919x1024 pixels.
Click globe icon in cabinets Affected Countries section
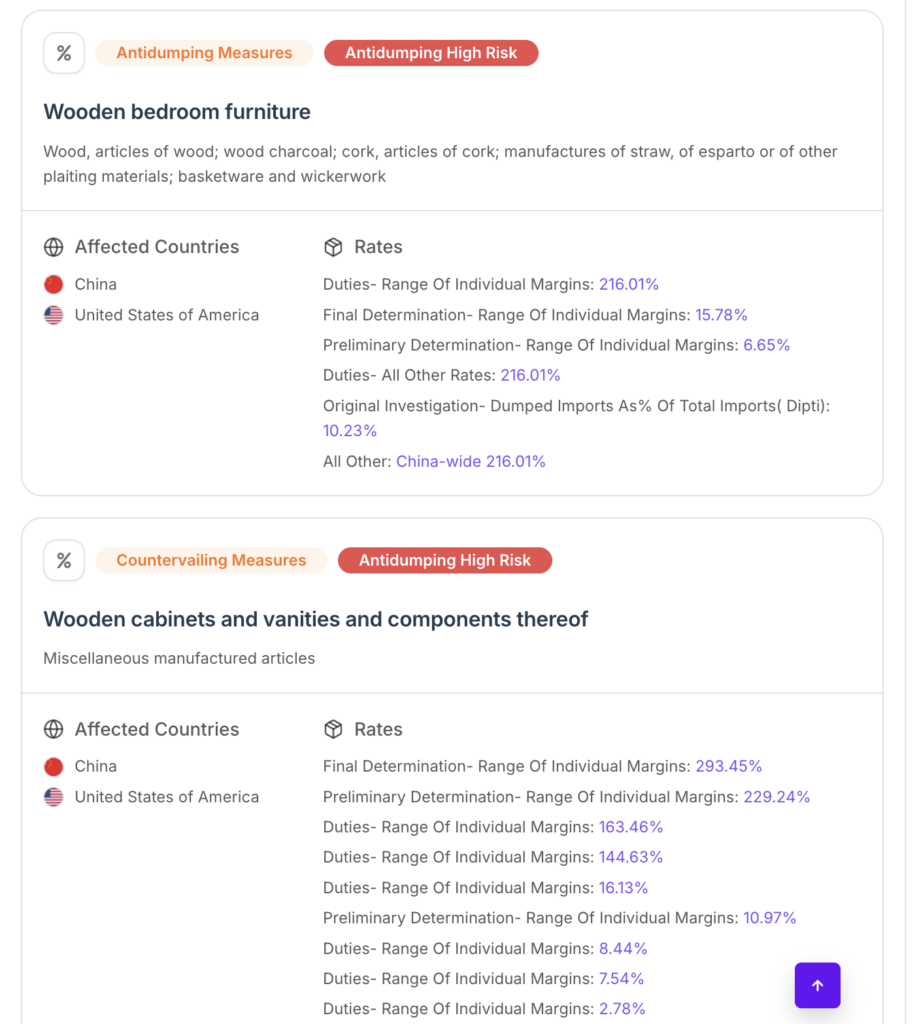click(54, 729)
